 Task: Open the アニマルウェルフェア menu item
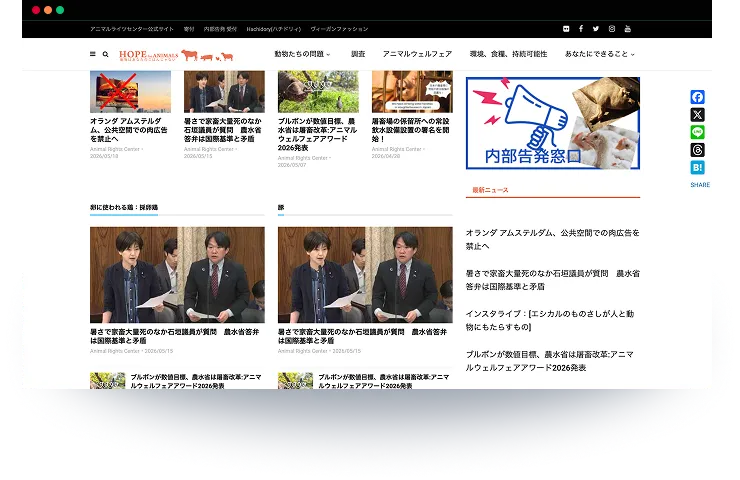click(417, 54)
